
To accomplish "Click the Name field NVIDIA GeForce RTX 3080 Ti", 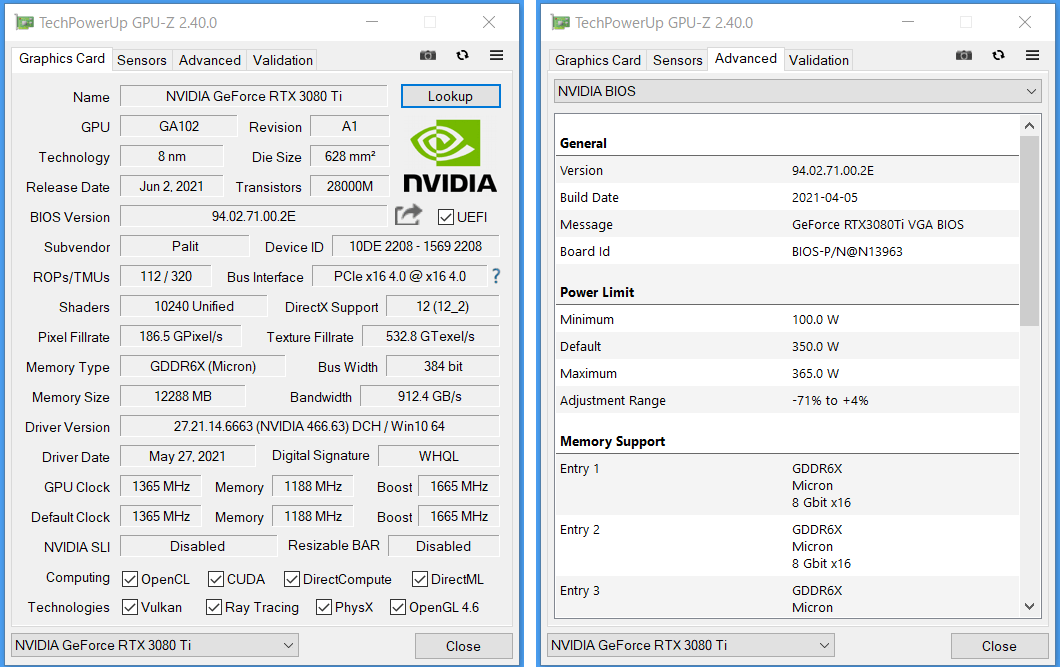I will [x=254, y=96].
